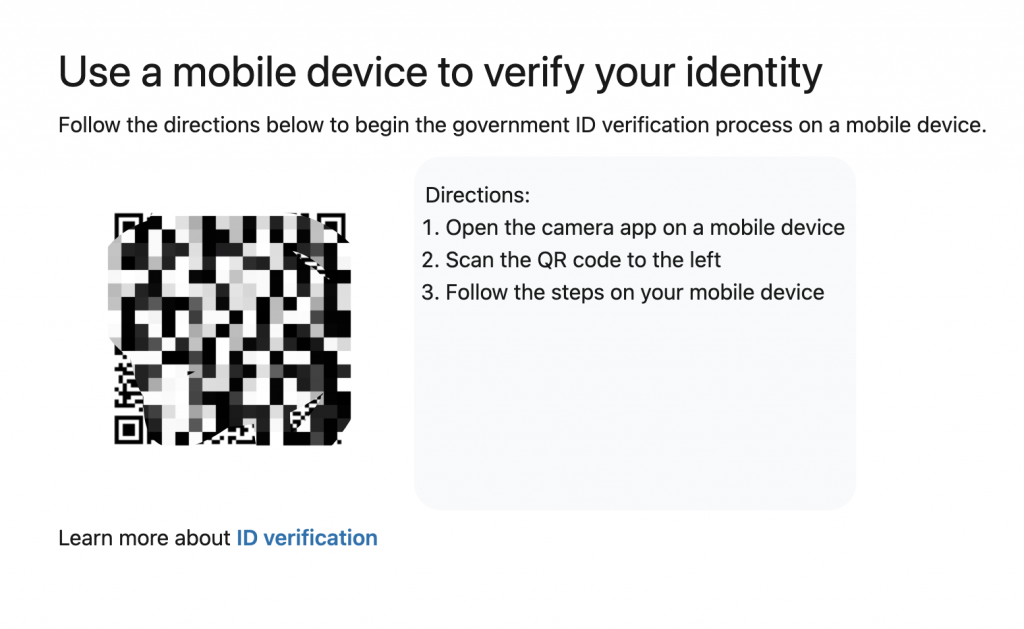Click the QR code's bottom-left finder square
1024x629 pixels.
[x=129, y=430]
